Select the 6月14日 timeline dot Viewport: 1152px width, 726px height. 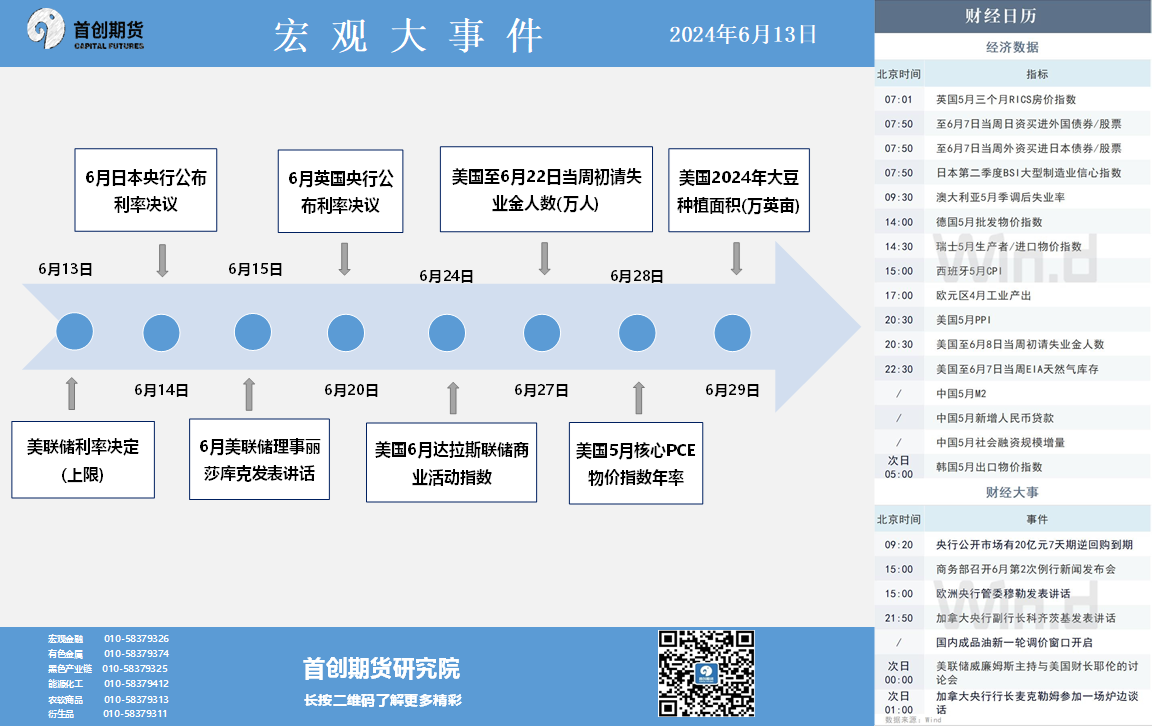coord(162,333)
